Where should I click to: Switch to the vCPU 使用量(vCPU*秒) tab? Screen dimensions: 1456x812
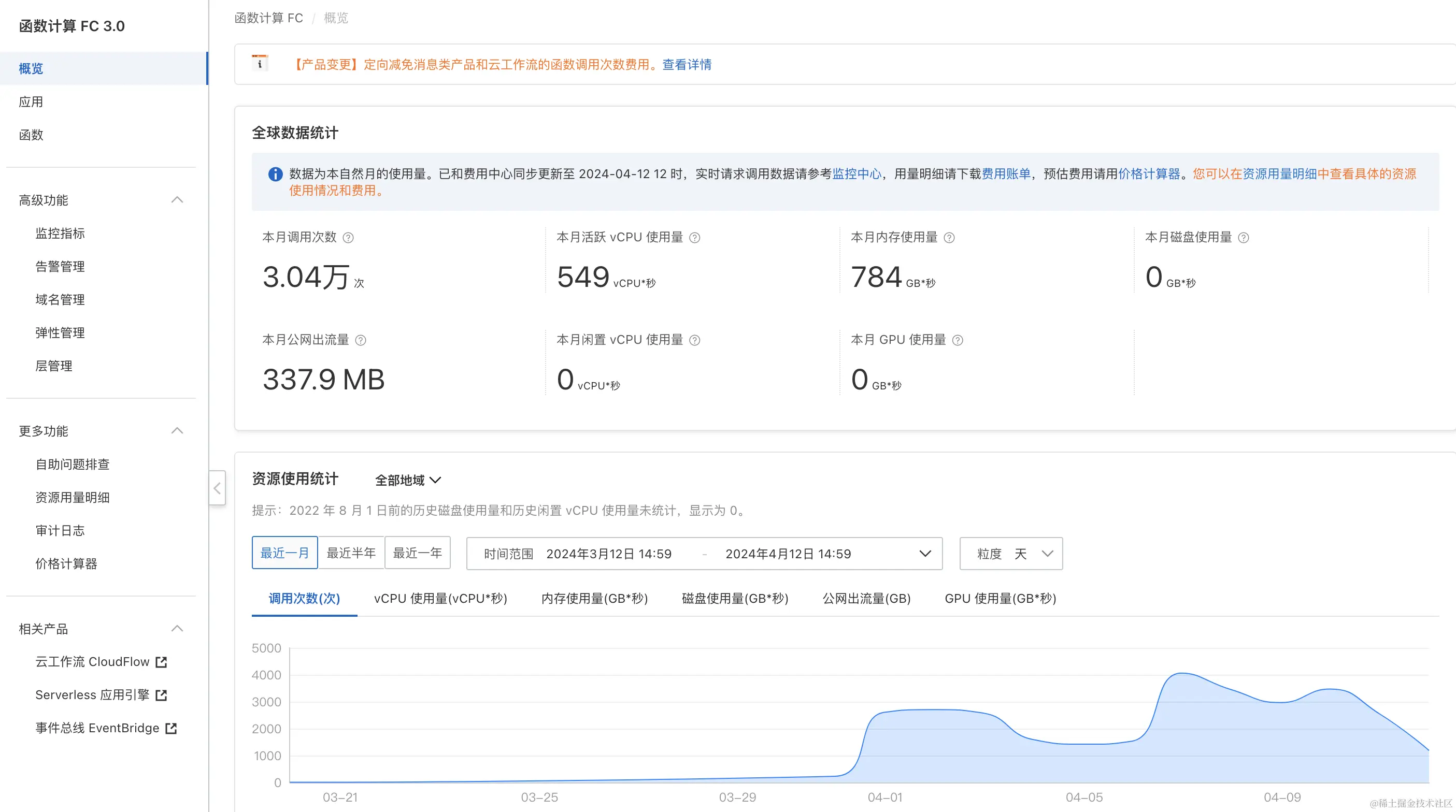click(x=440, y=599)
